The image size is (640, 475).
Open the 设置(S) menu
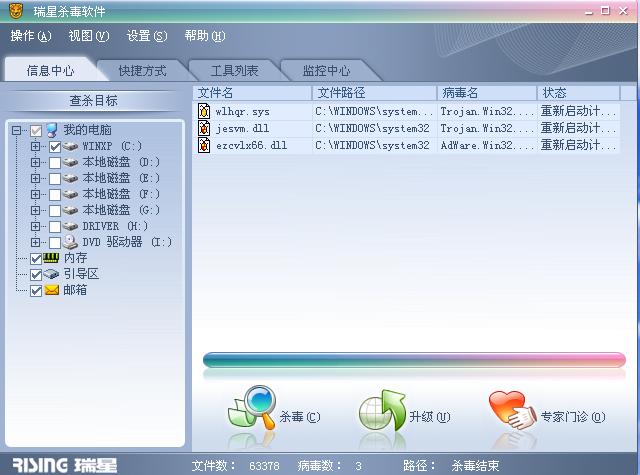pyautogui.click(x=147, y=36)
